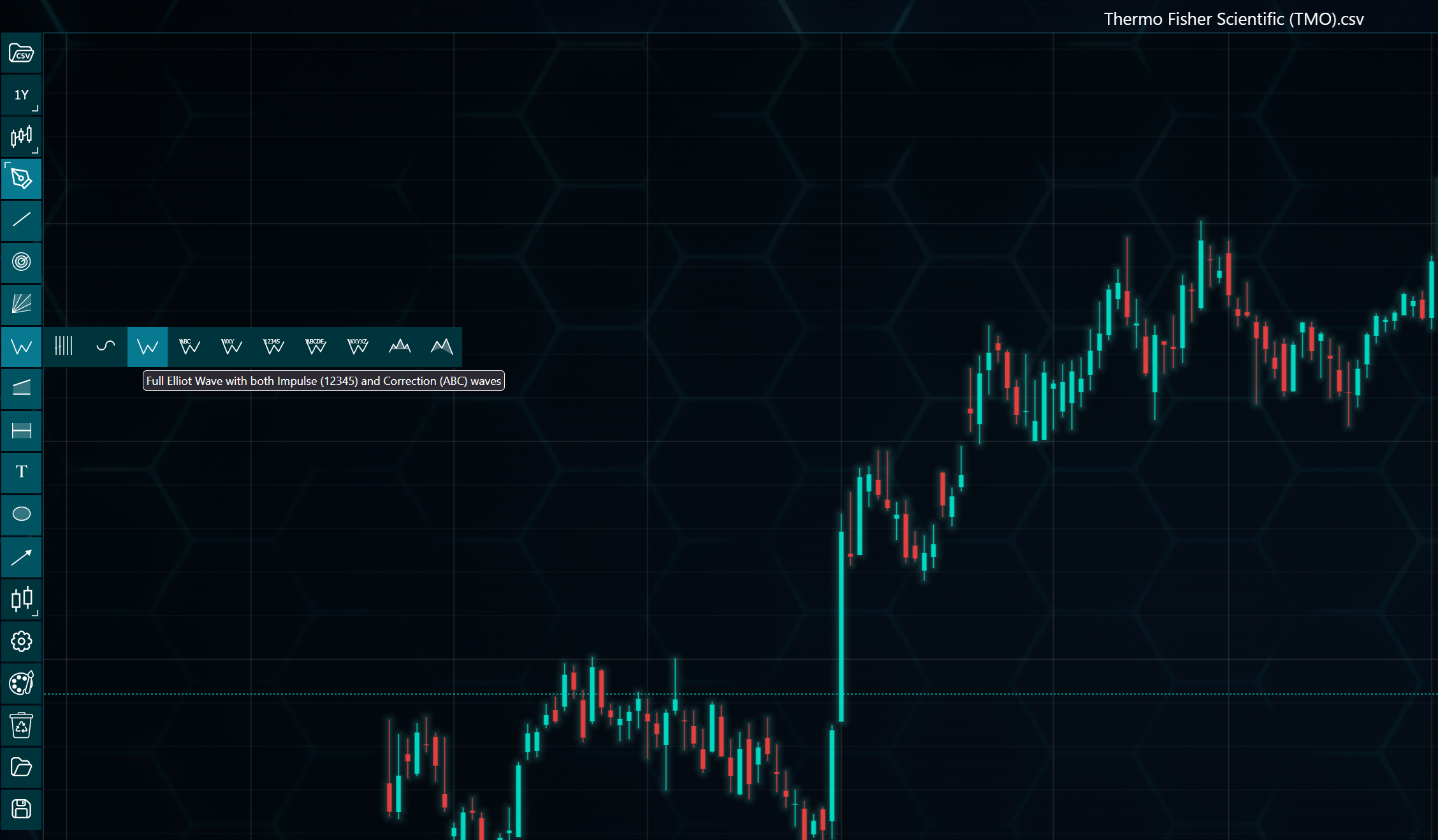The width and height of the screenshot is (1438, 840).
Task: Open the 1Y timeframe selector
Action: [x=21, y=95]
